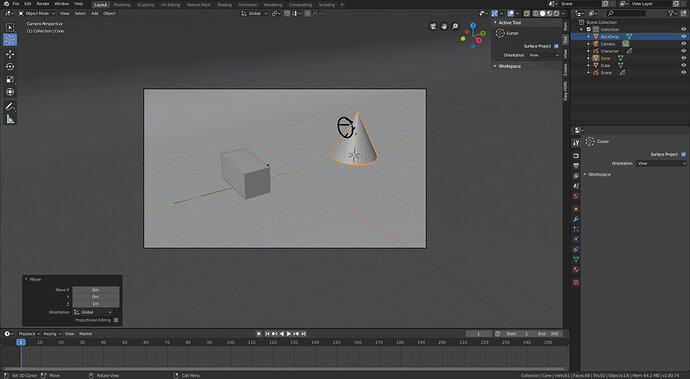Open the Object properties tab

click(576, 209)
